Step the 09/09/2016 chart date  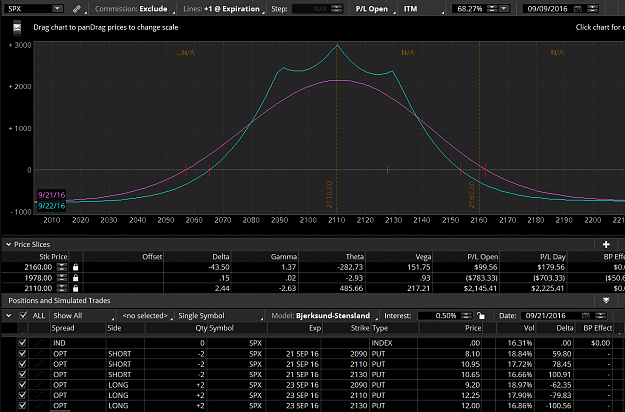[x=593, y=9]
